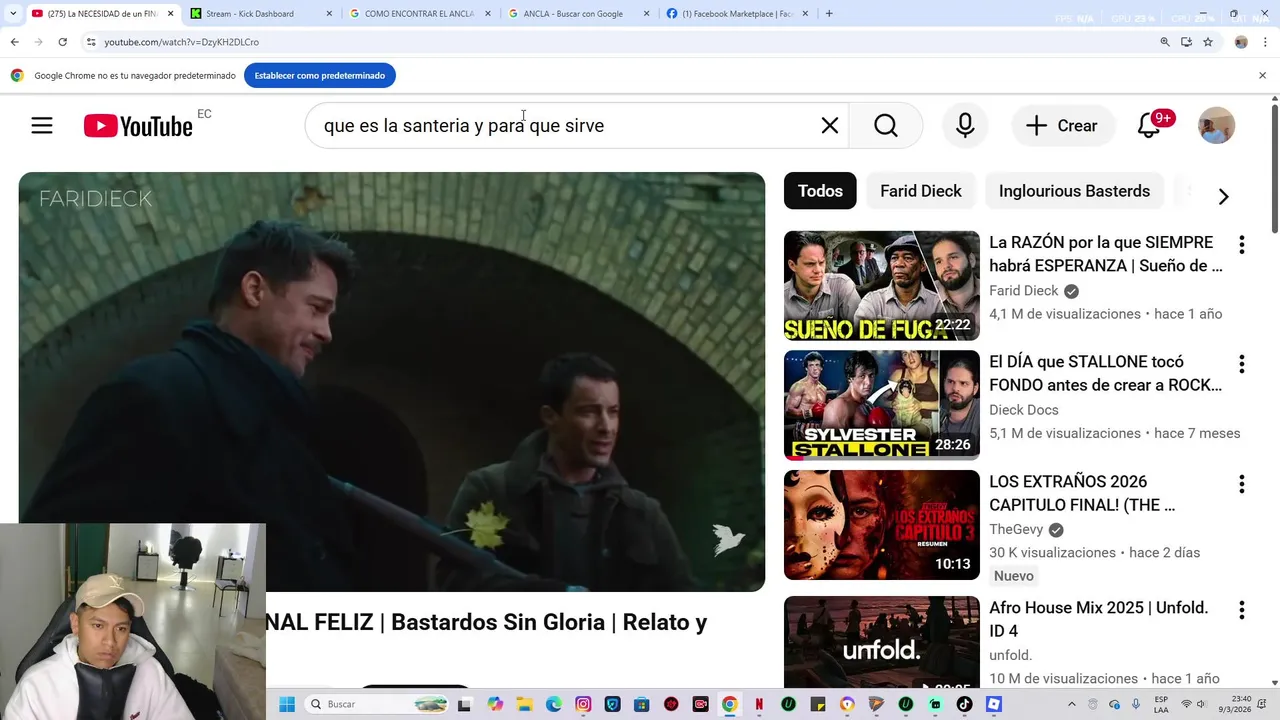Image resolution: width=1280 pixels, height=720 pixels.
Task: Go back in Chrome
Action: [x=14, y=42]
